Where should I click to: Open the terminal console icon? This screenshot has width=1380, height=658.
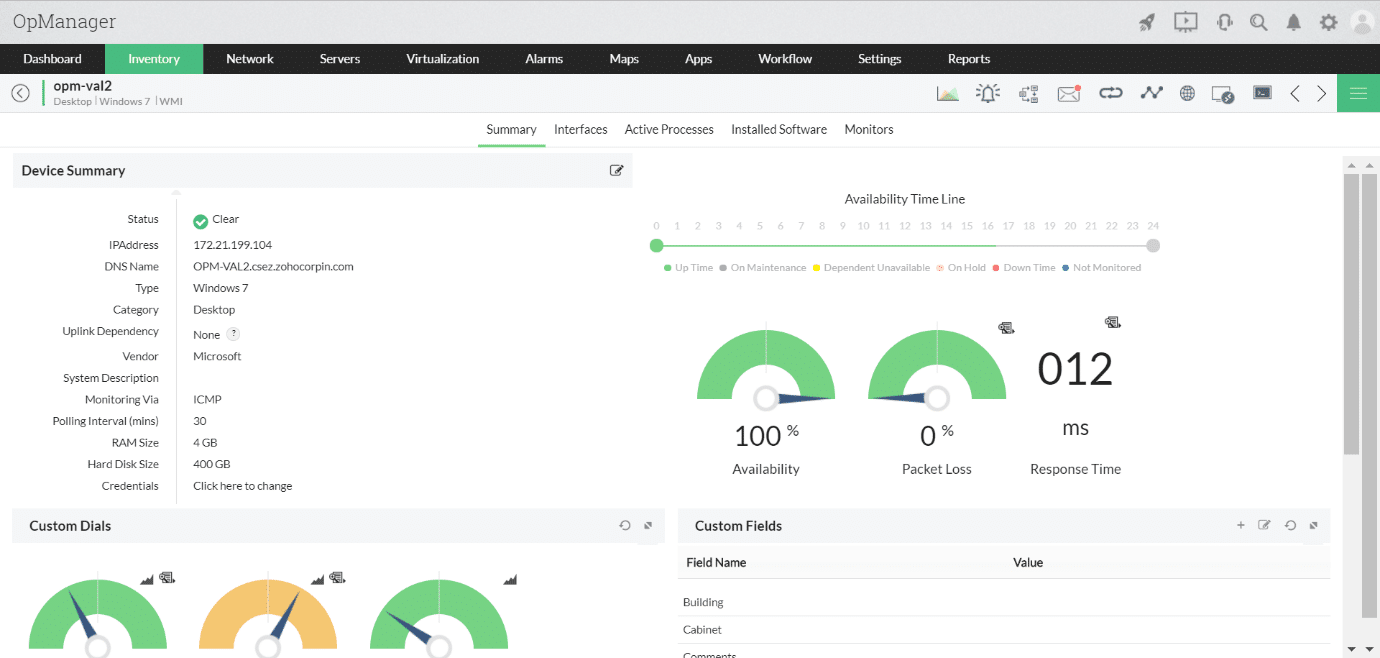point(1263,93)
